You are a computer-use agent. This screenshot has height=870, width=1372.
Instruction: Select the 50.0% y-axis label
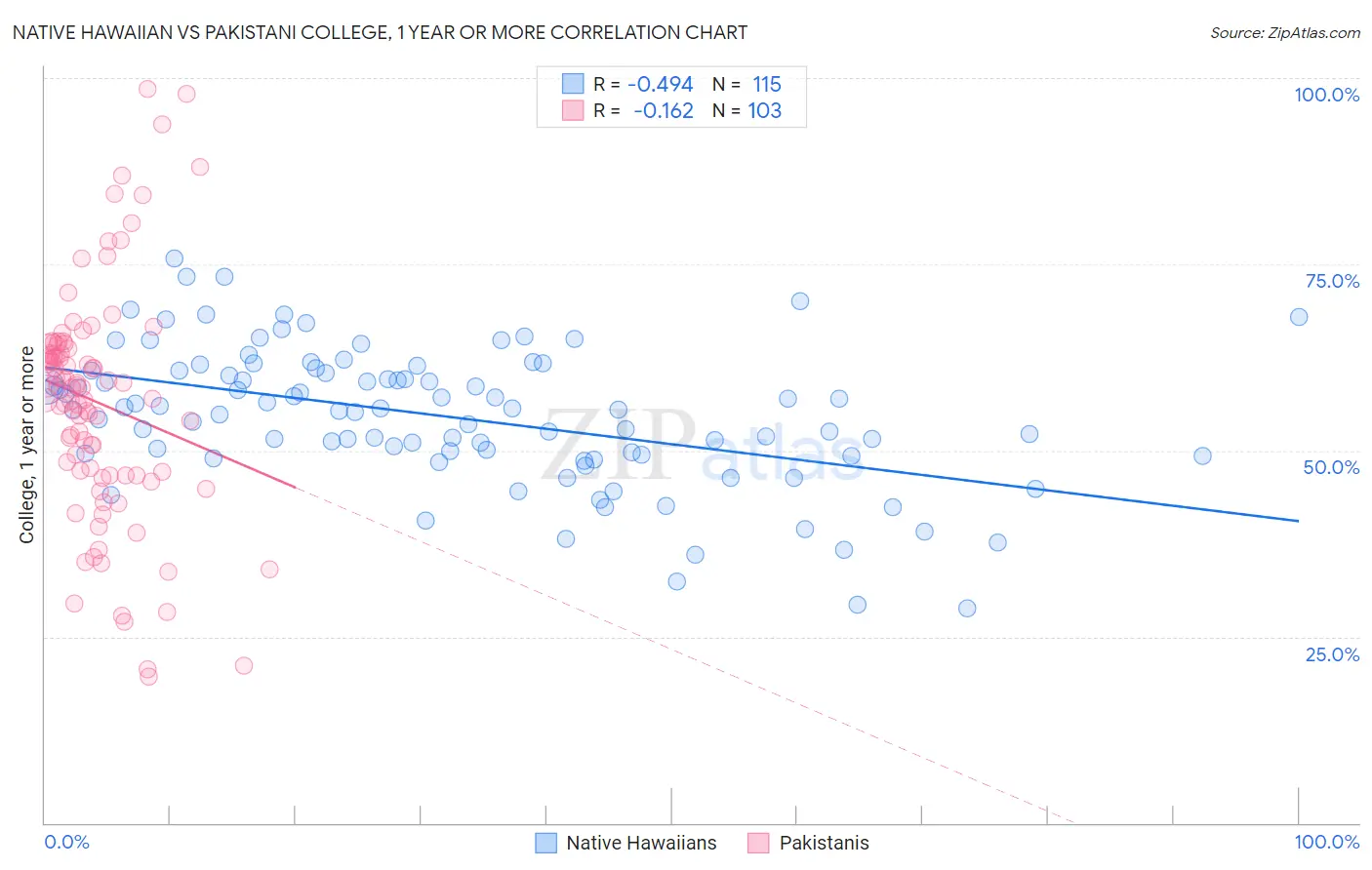(1332, 467)
